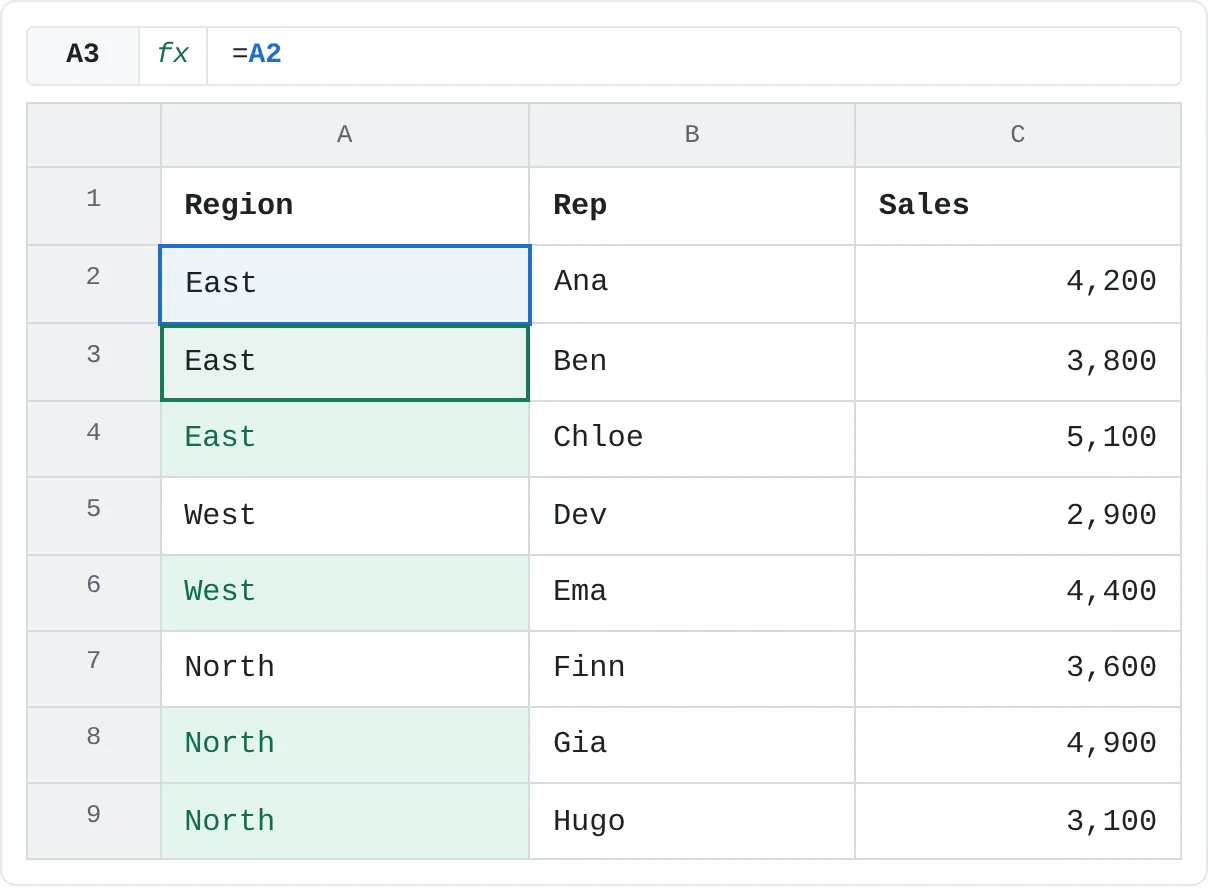Select the "West" cell in Dev's row
1208x888 pixels.
[x=345, y=516]
